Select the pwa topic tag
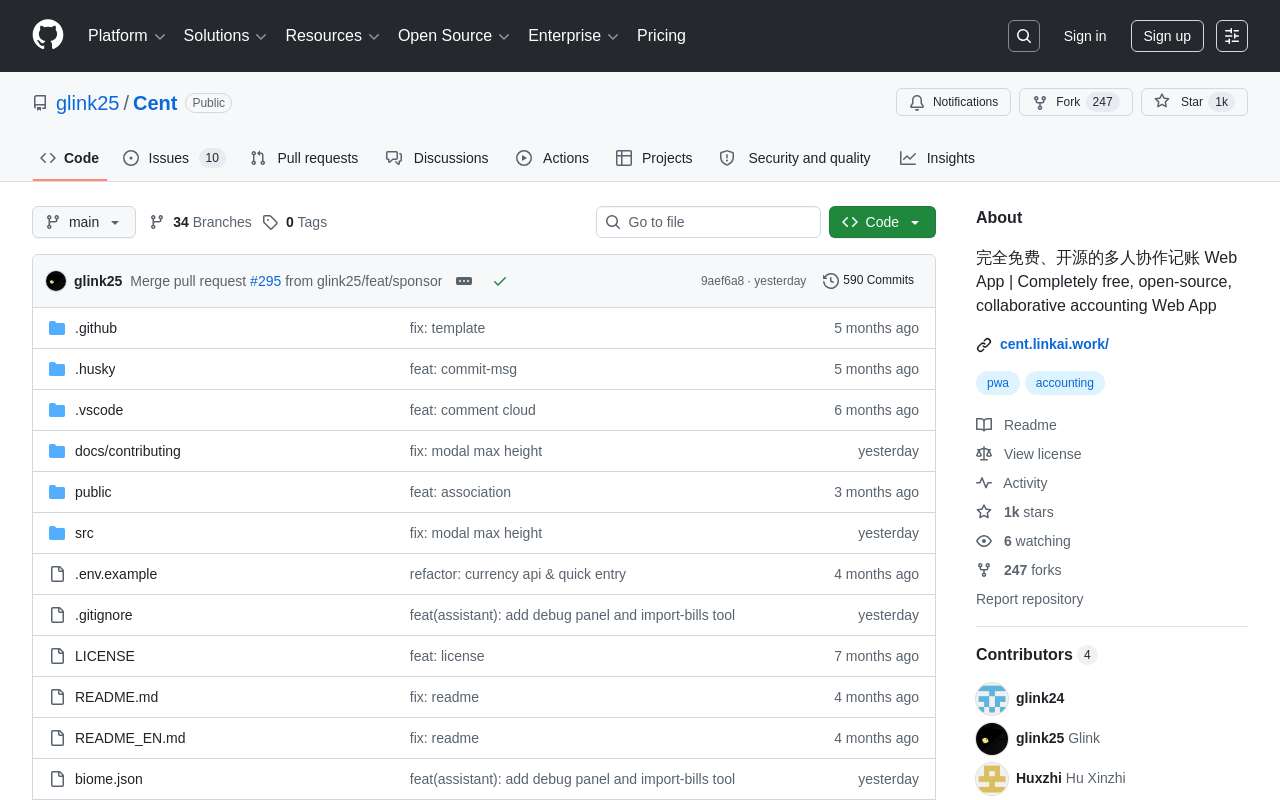 (998, 383)
